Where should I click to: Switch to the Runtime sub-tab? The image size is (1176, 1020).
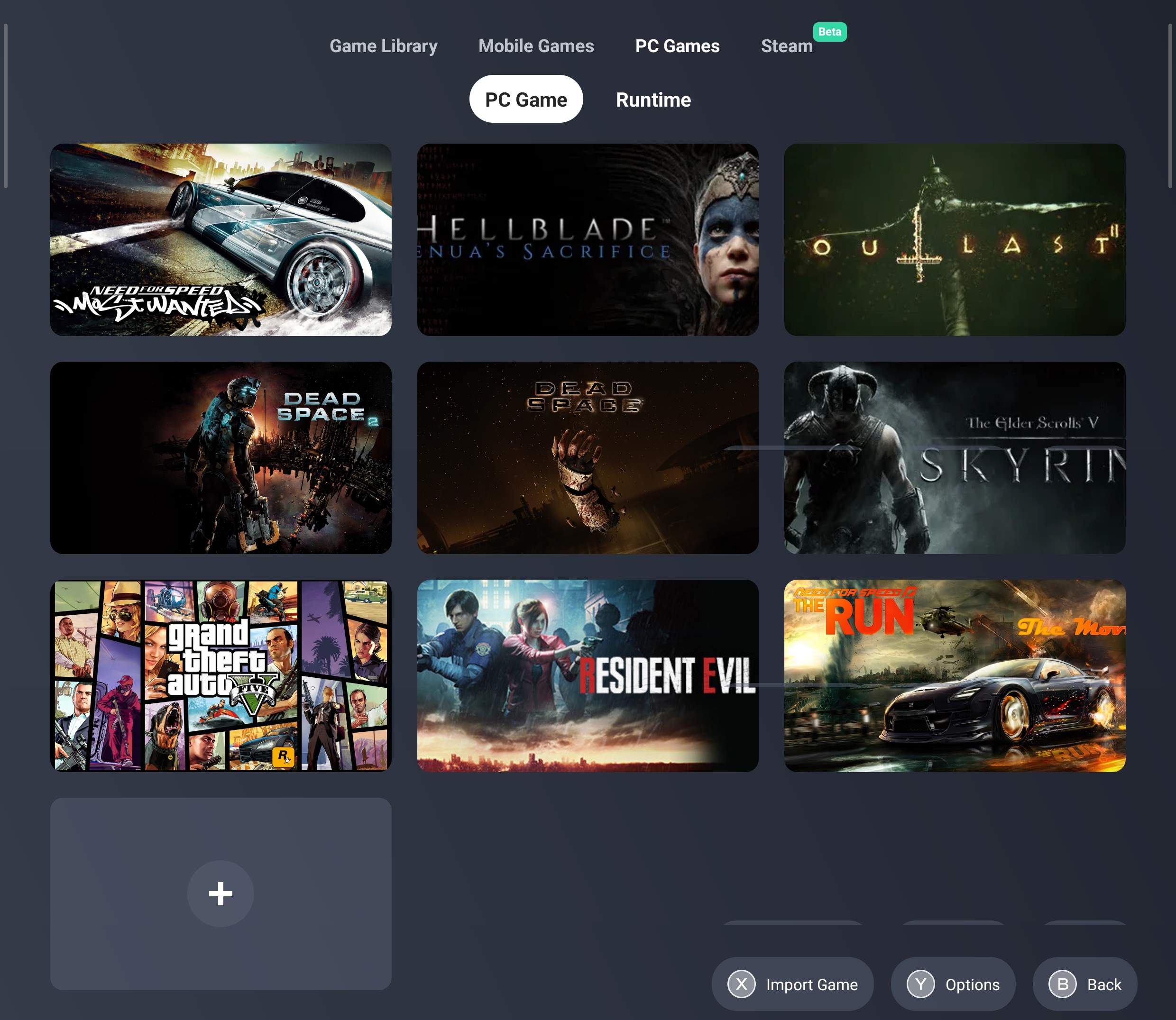(653, 100)
